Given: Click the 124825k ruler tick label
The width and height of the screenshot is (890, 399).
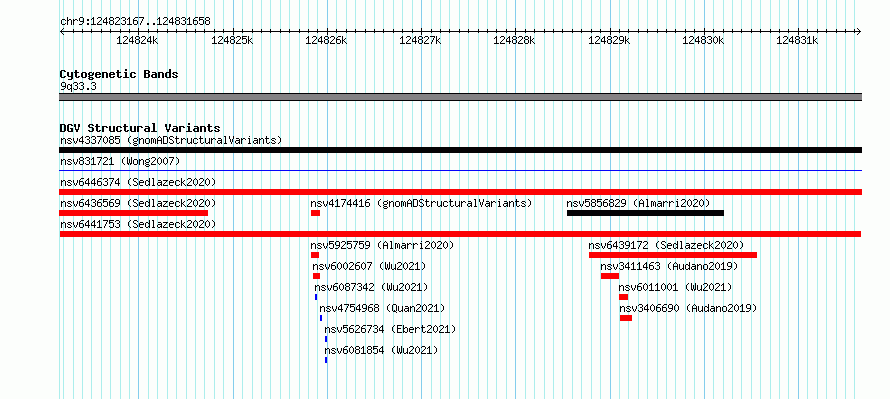Looking at the screenshot, I should pos(232,40).
